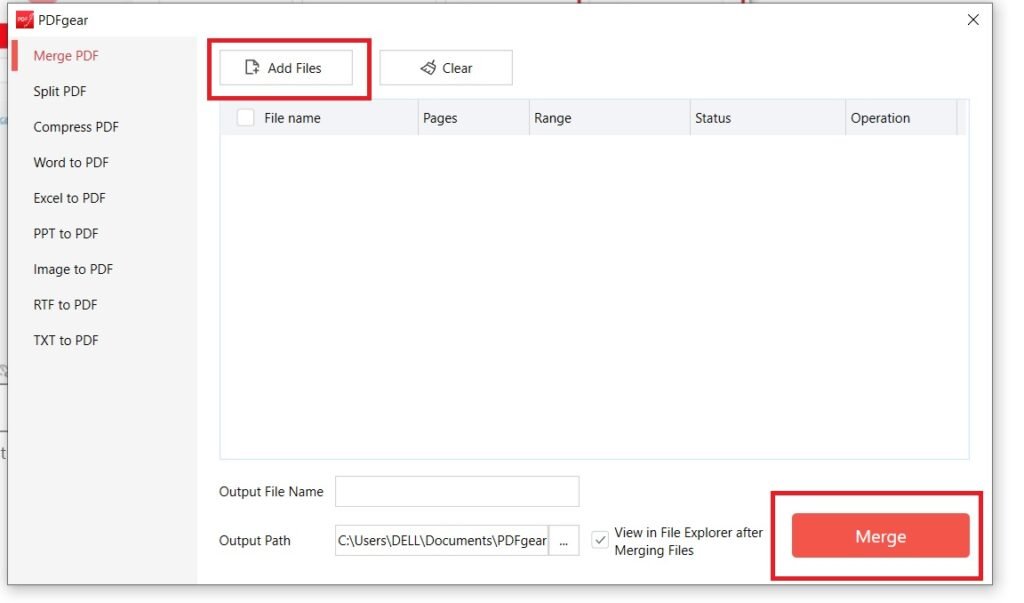Enable the File name header checkbox
The image size is (1024, 603).
(245, 117)
